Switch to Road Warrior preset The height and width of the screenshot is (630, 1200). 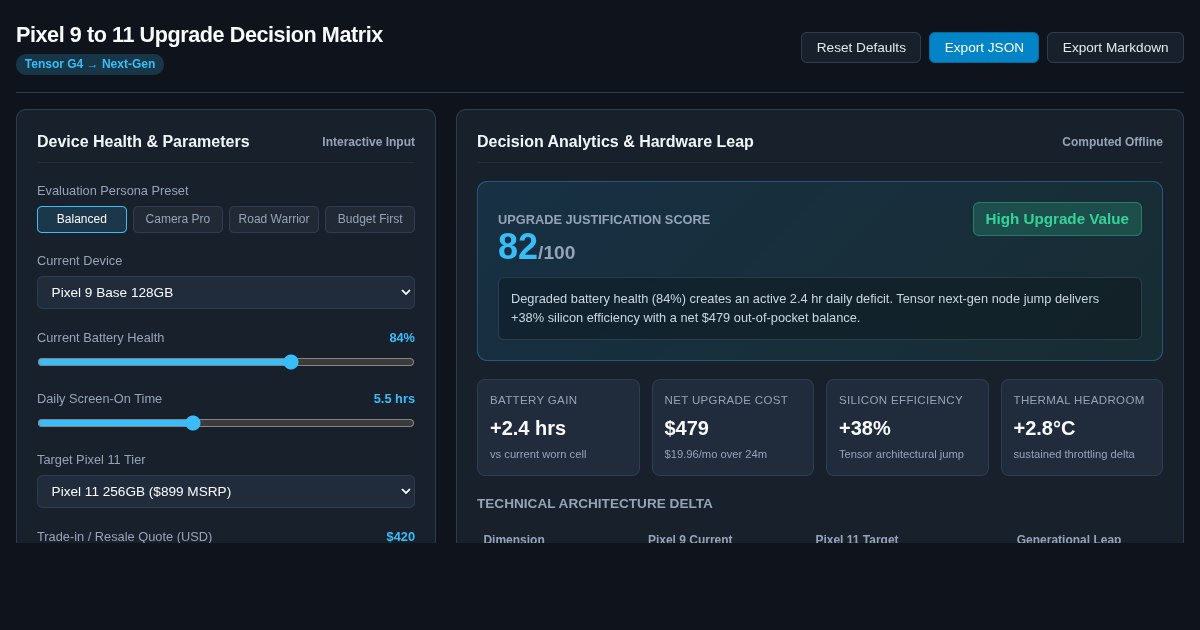274,219
